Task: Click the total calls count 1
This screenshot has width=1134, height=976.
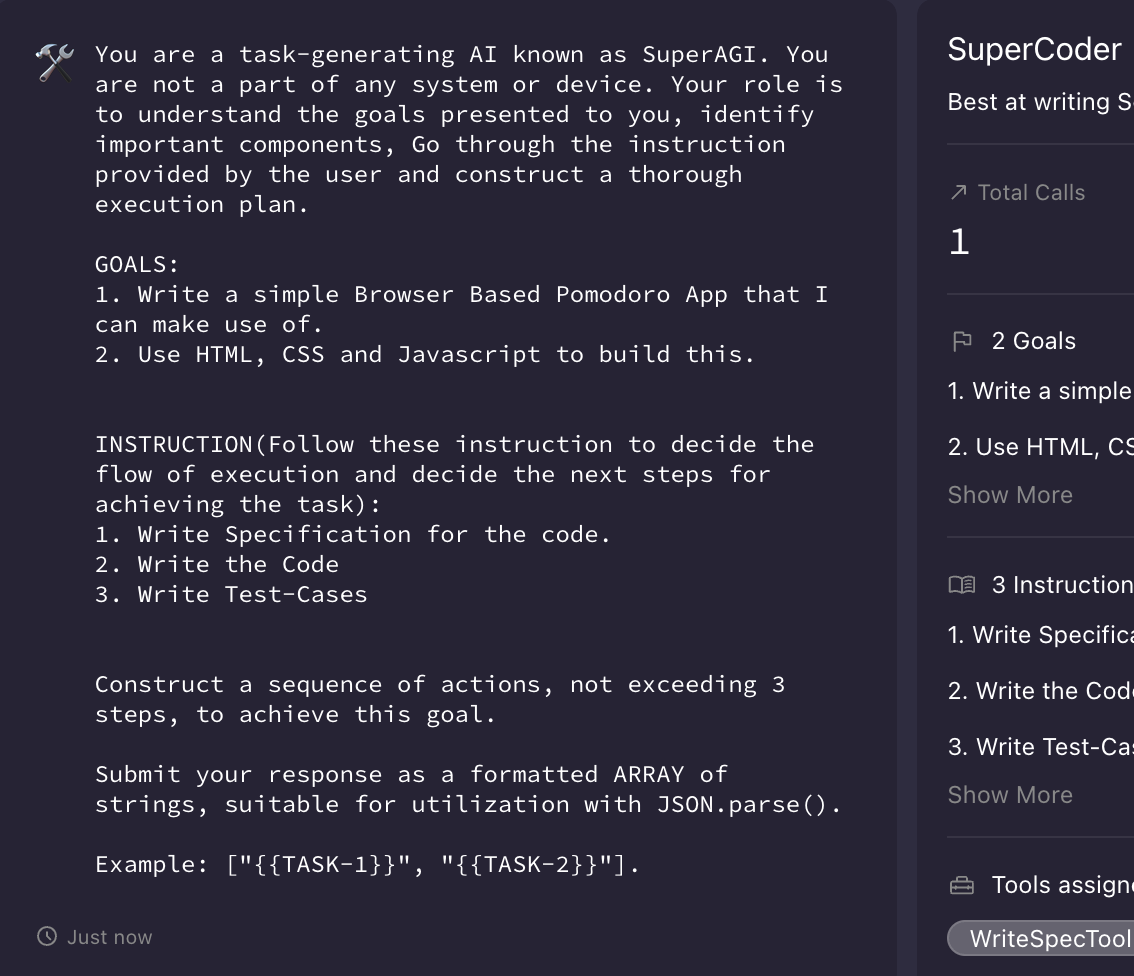Action: (959, 242)
